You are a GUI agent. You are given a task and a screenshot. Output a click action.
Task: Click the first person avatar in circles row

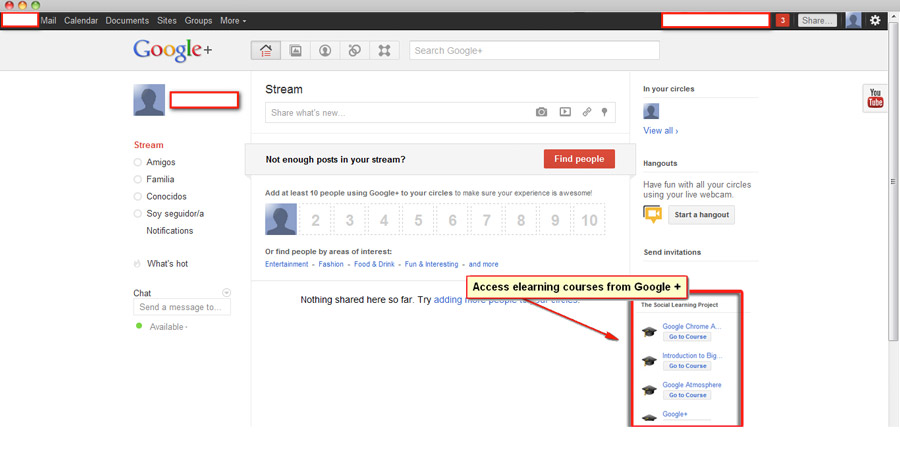(x=281, y=219)
